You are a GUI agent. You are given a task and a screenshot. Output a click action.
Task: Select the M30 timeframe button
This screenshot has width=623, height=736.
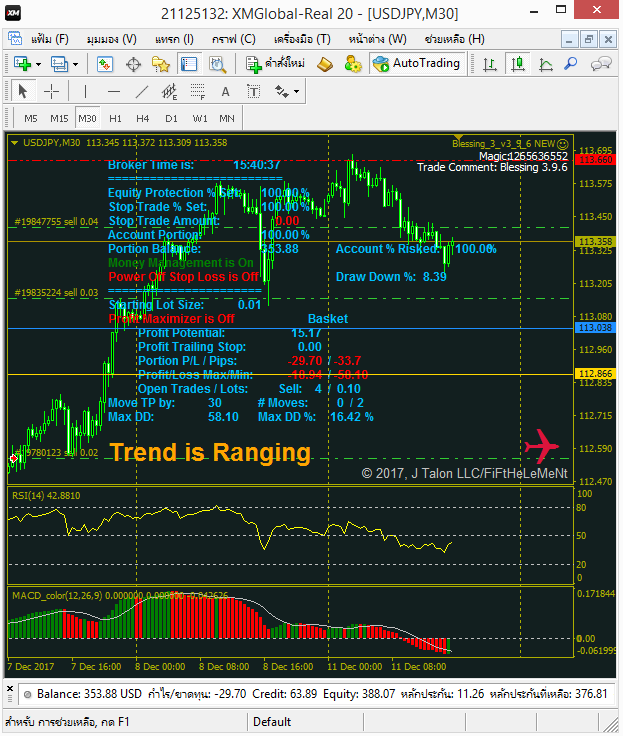pos(87,119)
